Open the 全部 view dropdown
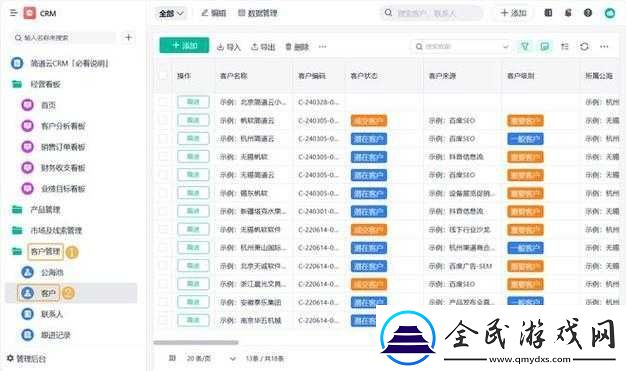The height and width of the screenshot is (371, 626). click(171, 13)
